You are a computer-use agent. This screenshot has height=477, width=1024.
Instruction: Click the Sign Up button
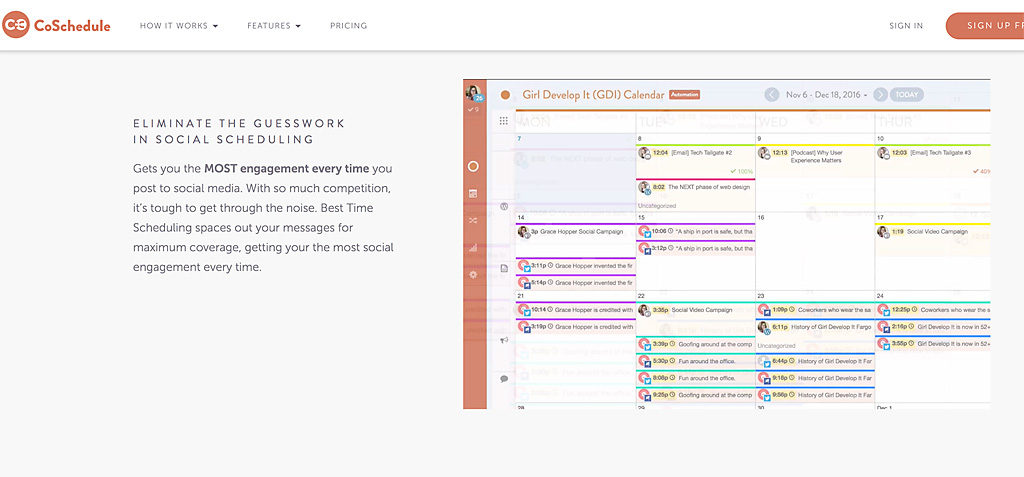[x=985, y=25]
